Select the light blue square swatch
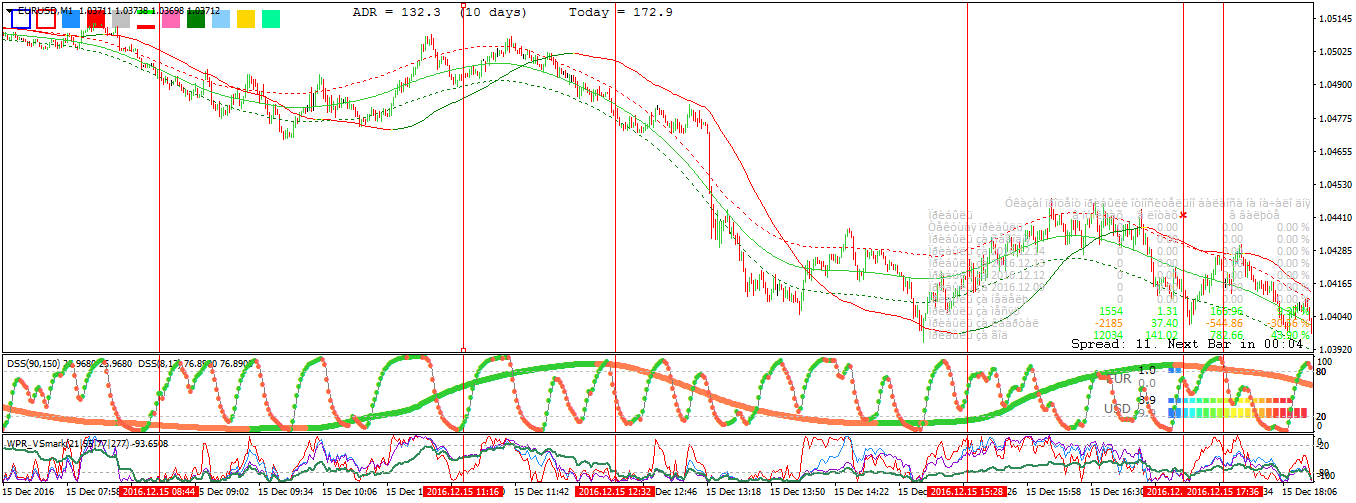 tap(221, 19)
